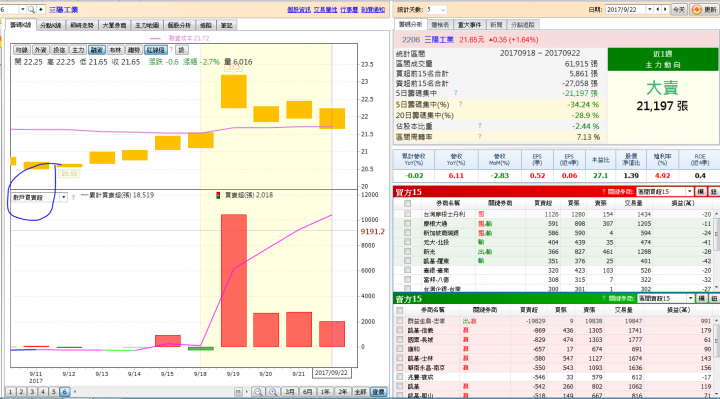This screenshot has width=720, height=399.
Task: Click help question mark beside 紅綠燈
Action: (x=172, y=50)
